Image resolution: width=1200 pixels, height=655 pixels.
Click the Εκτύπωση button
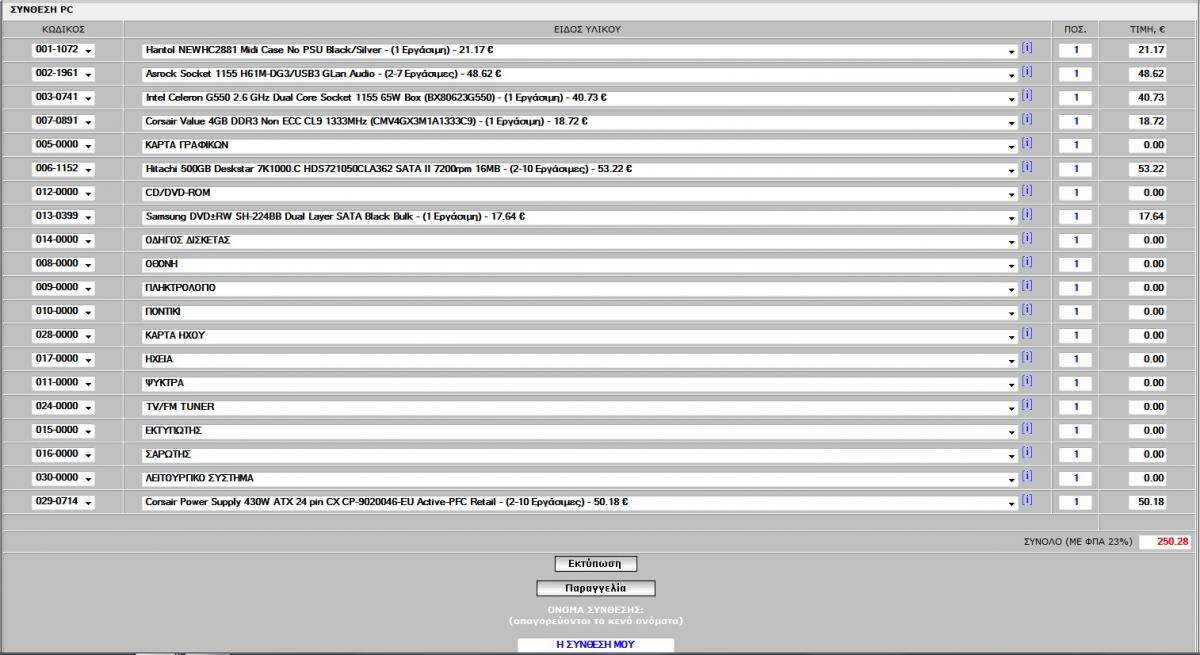pyautogui.click(x=596, y=564)
